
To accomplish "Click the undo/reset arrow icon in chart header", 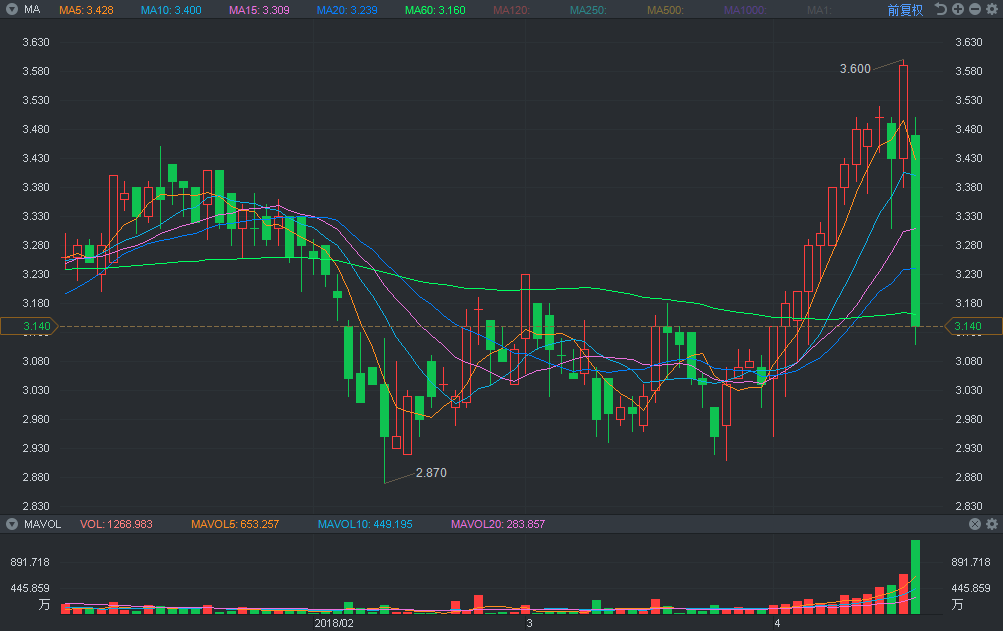I will click(x=941, y=9).
